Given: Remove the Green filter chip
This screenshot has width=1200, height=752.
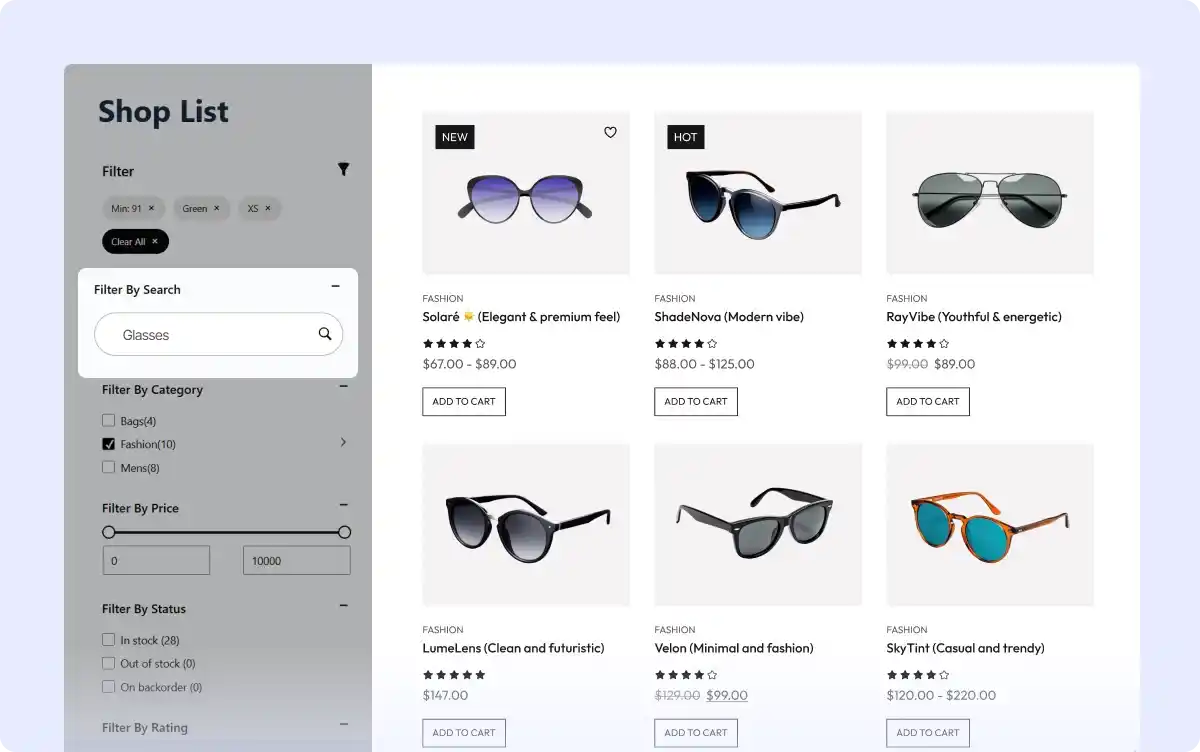Looking at the screenshot, I should pyautogui.click(x=216, y=209).
